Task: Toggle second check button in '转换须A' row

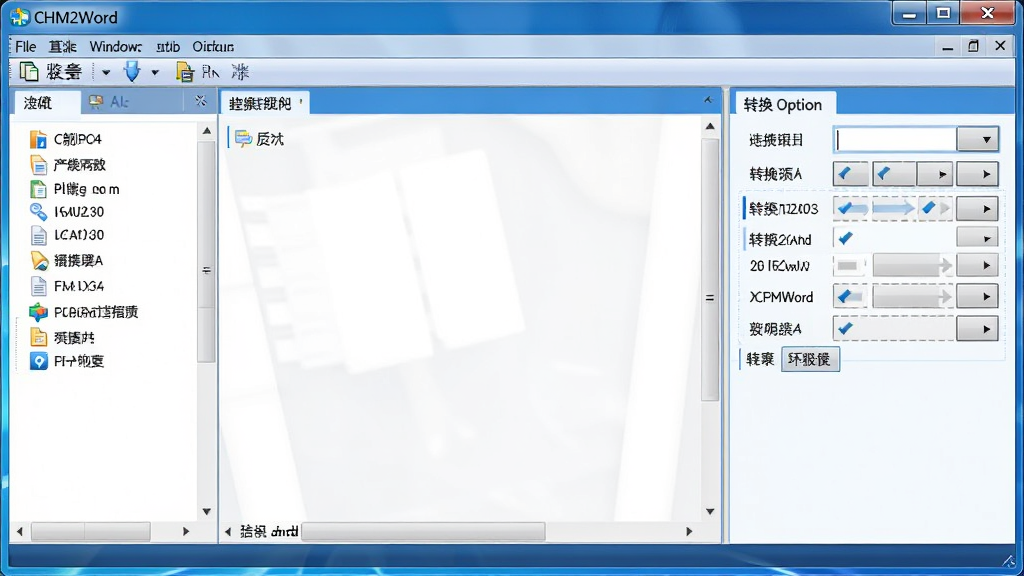Action: (x=894, y=174)
